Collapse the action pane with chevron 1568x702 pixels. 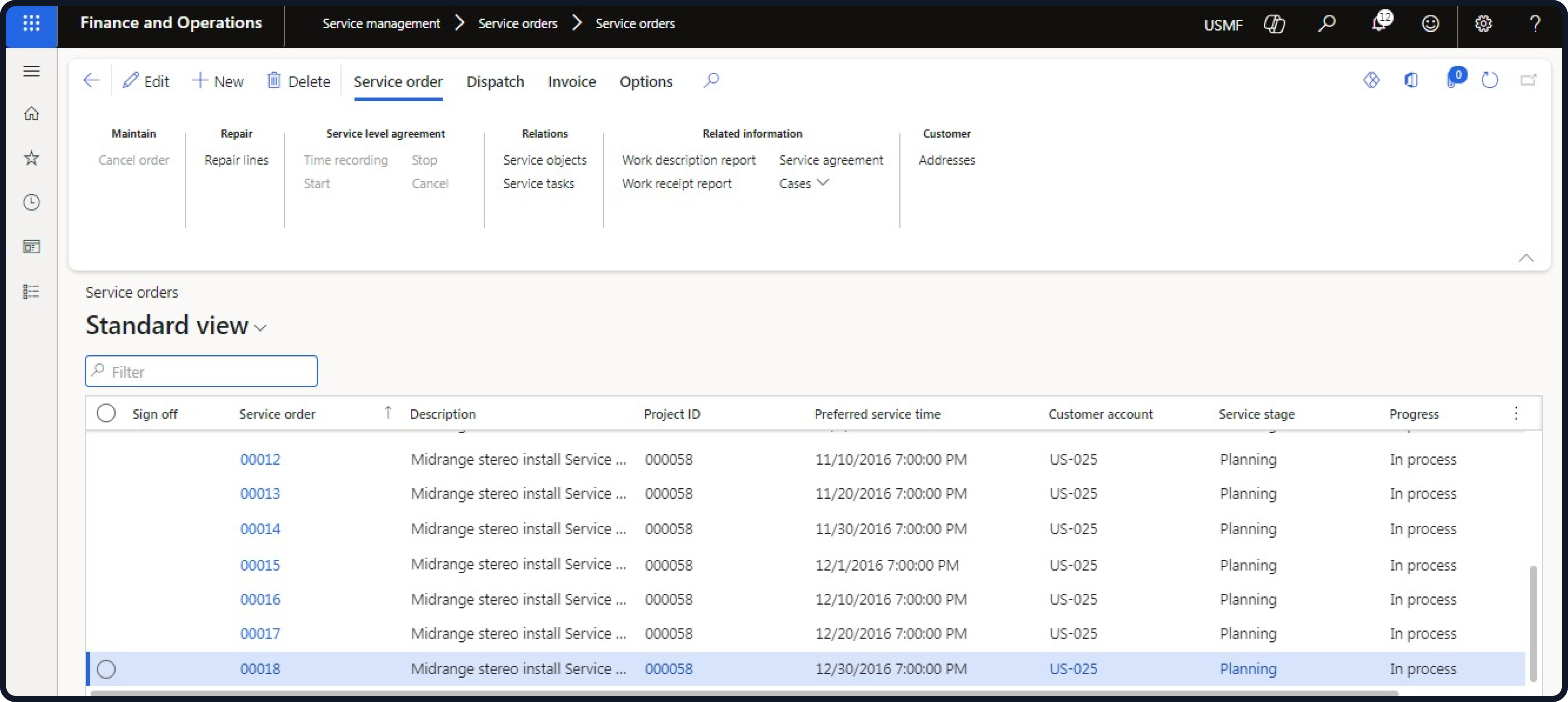click(x=1525, y=257)
